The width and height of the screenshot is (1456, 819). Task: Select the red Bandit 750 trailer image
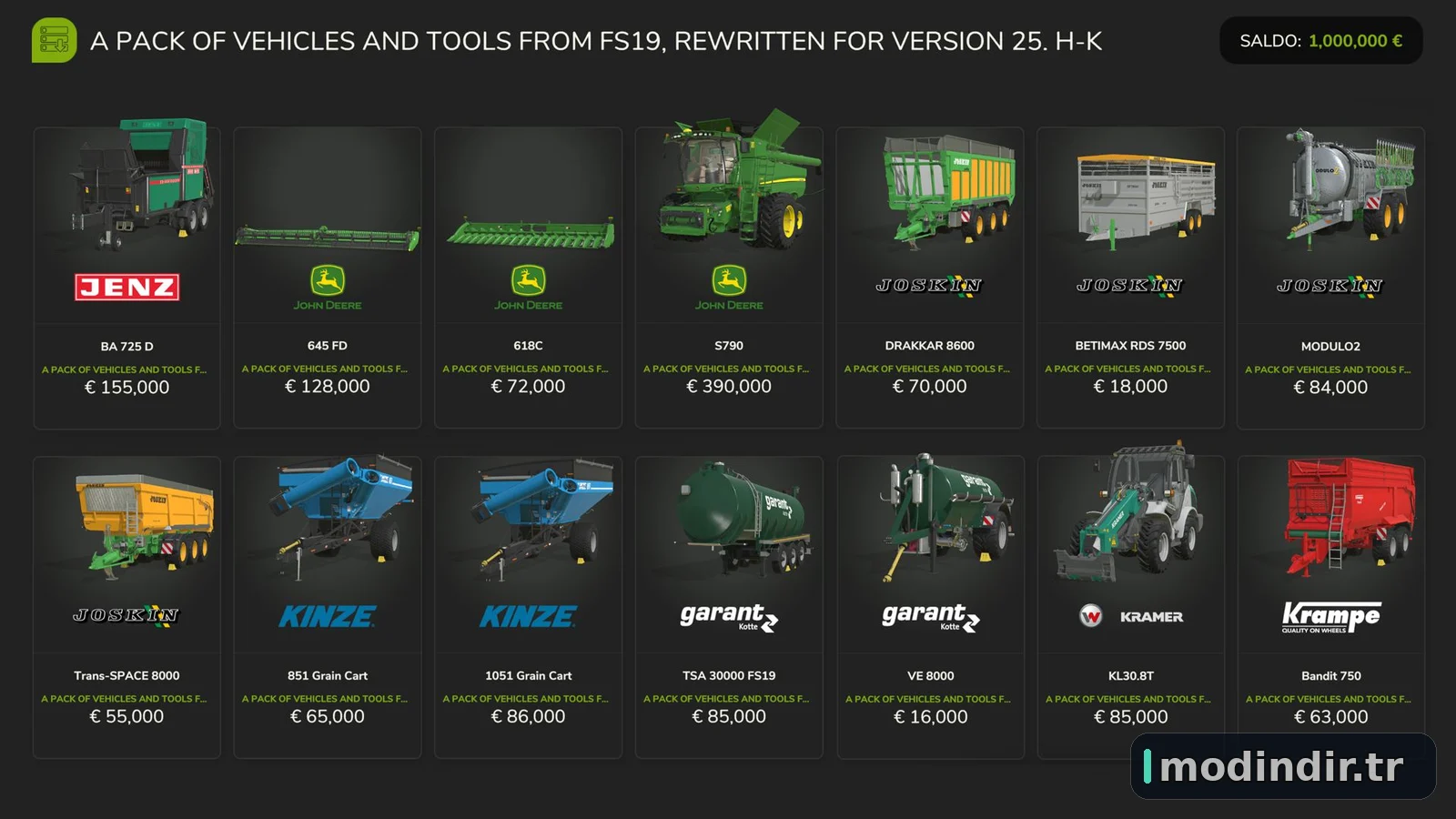click(1350, 516)
